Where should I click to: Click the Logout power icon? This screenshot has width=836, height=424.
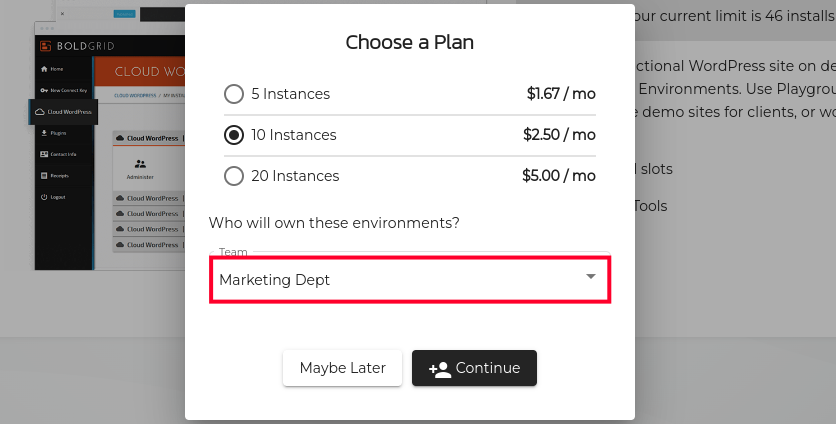43,197
